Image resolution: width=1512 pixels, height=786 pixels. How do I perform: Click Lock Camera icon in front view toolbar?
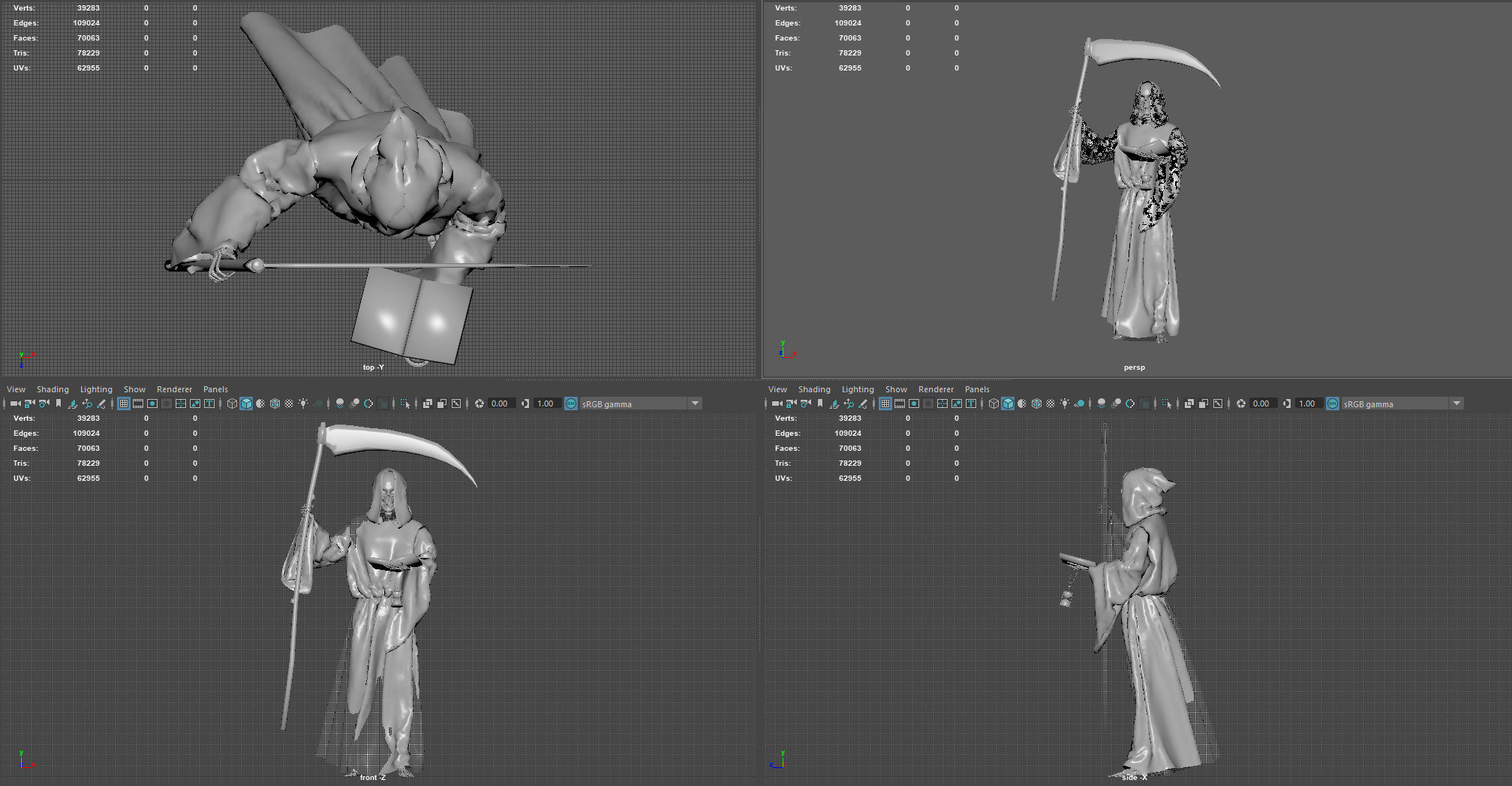(x=30, y=403)
